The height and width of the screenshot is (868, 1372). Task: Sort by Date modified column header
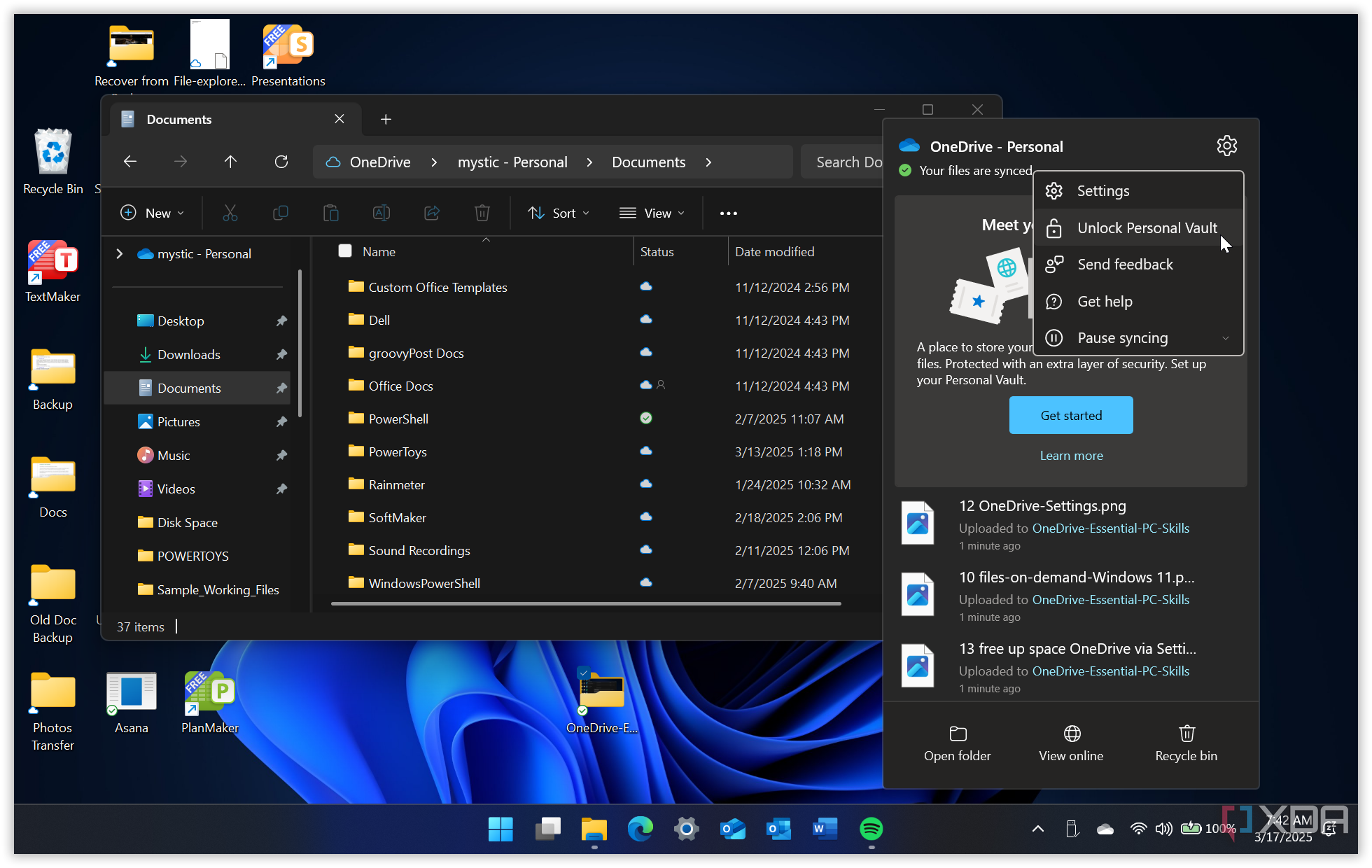775,251
